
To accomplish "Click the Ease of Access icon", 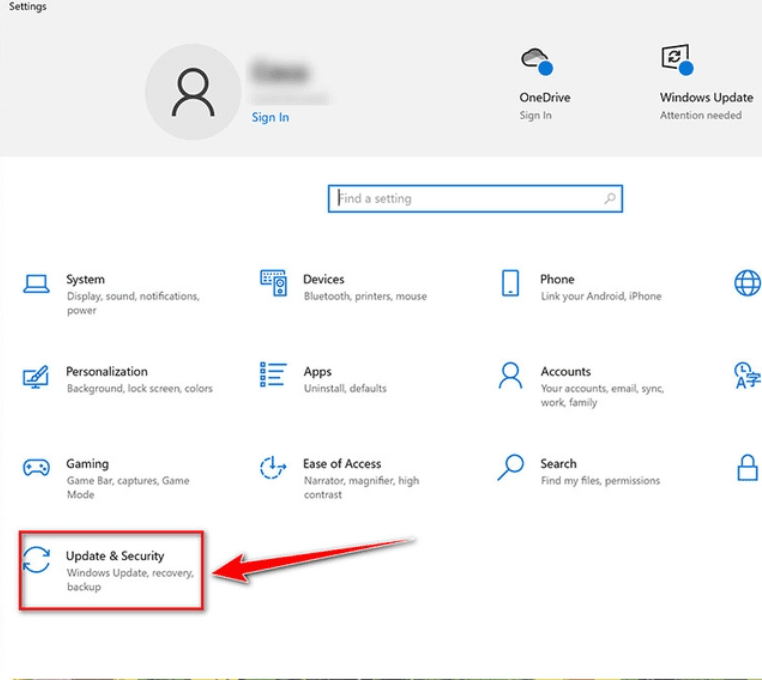I will (273, 468).
